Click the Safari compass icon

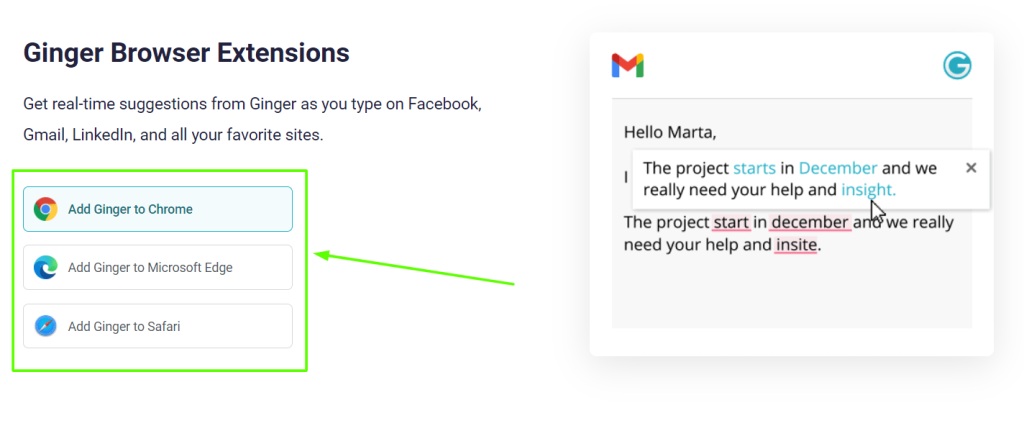pos(45,326)
